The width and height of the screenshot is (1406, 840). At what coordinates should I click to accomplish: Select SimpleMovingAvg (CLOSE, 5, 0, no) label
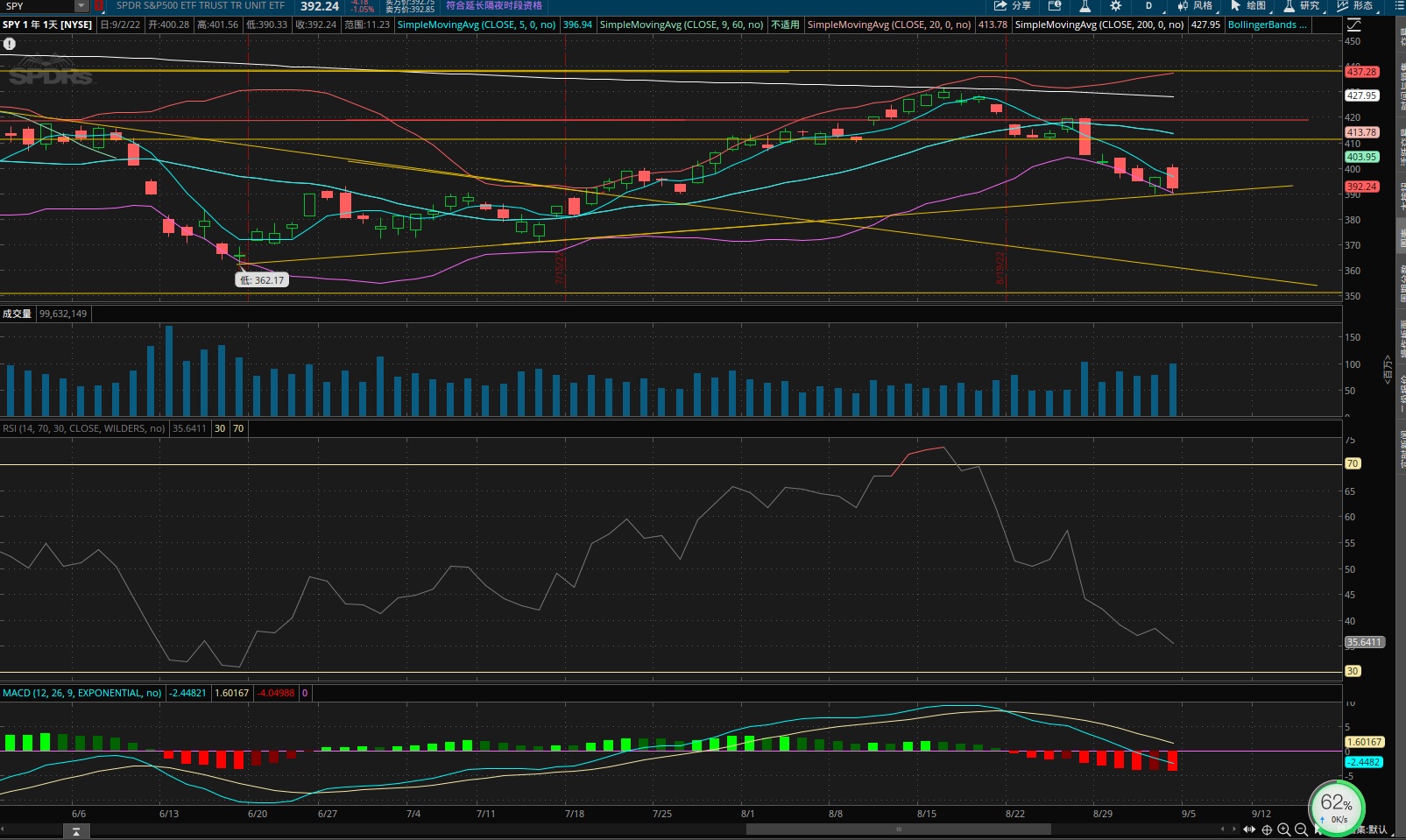pyautogui.click(x=476, y=25)
